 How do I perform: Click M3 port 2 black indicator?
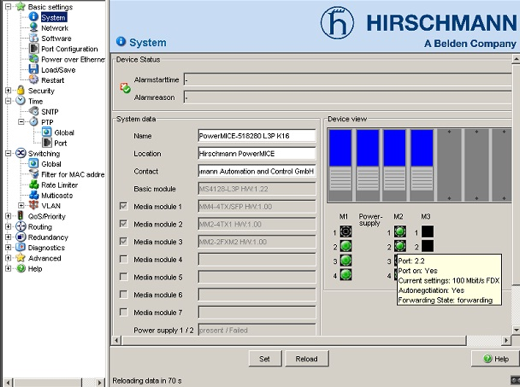click(428, 246)
